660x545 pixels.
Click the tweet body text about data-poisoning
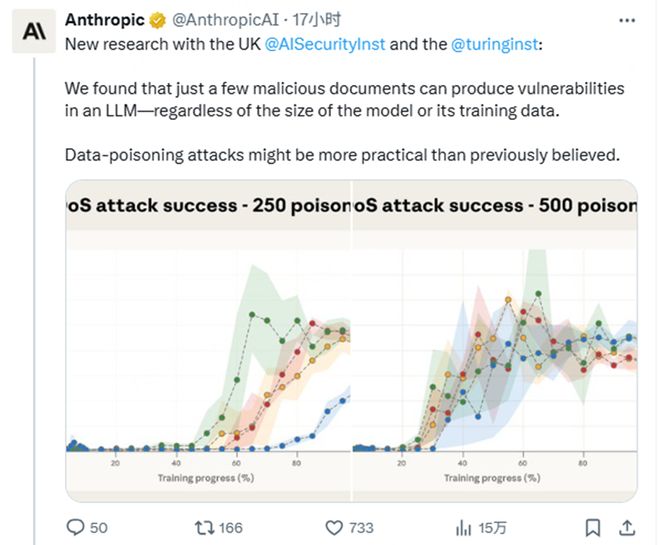coord(342,155)
